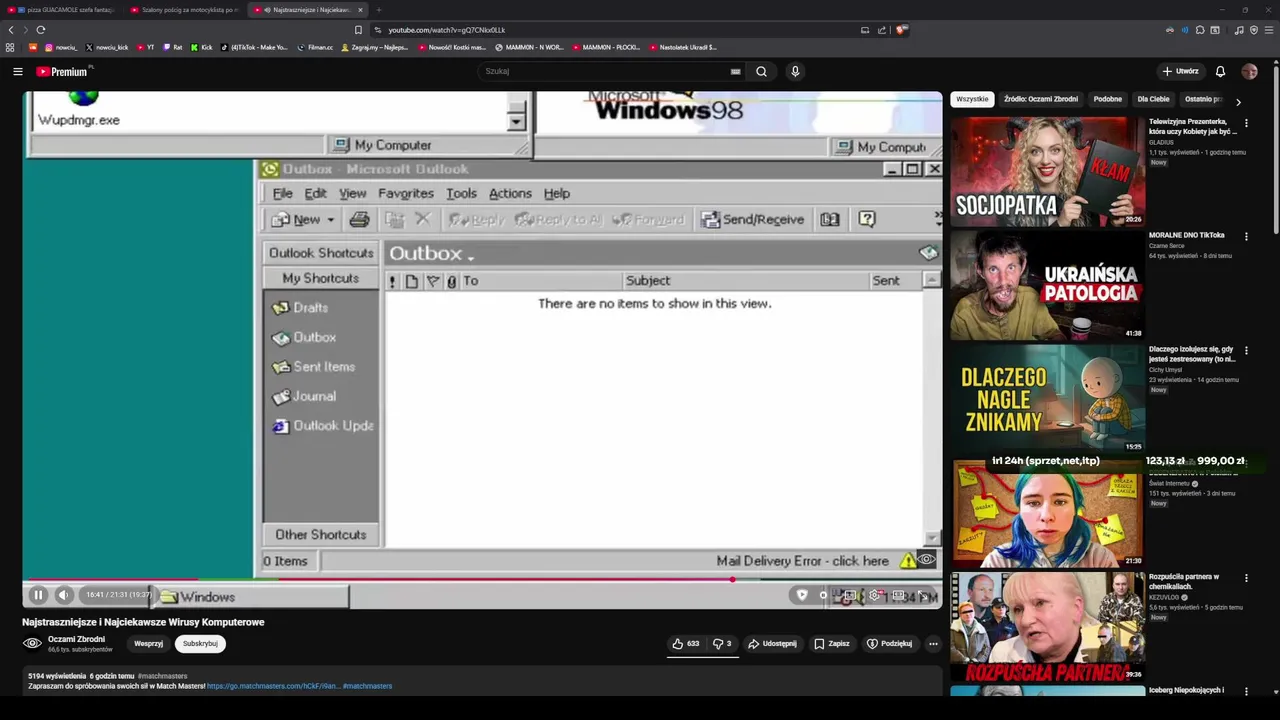Switch the player to theater mode

(x=898, y=595)
